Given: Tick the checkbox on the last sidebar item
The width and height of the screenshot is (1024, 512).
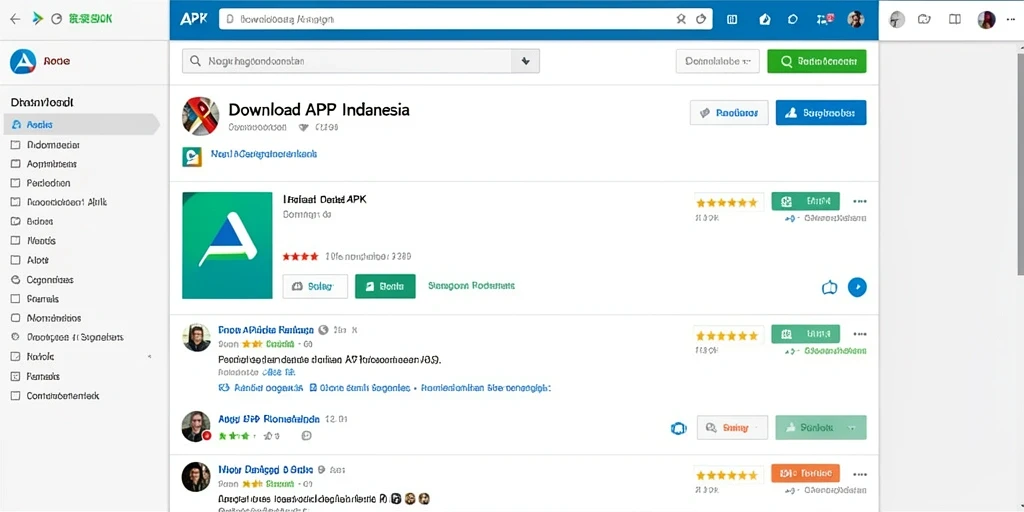Looking at the screenshot, I should [16, 396].
